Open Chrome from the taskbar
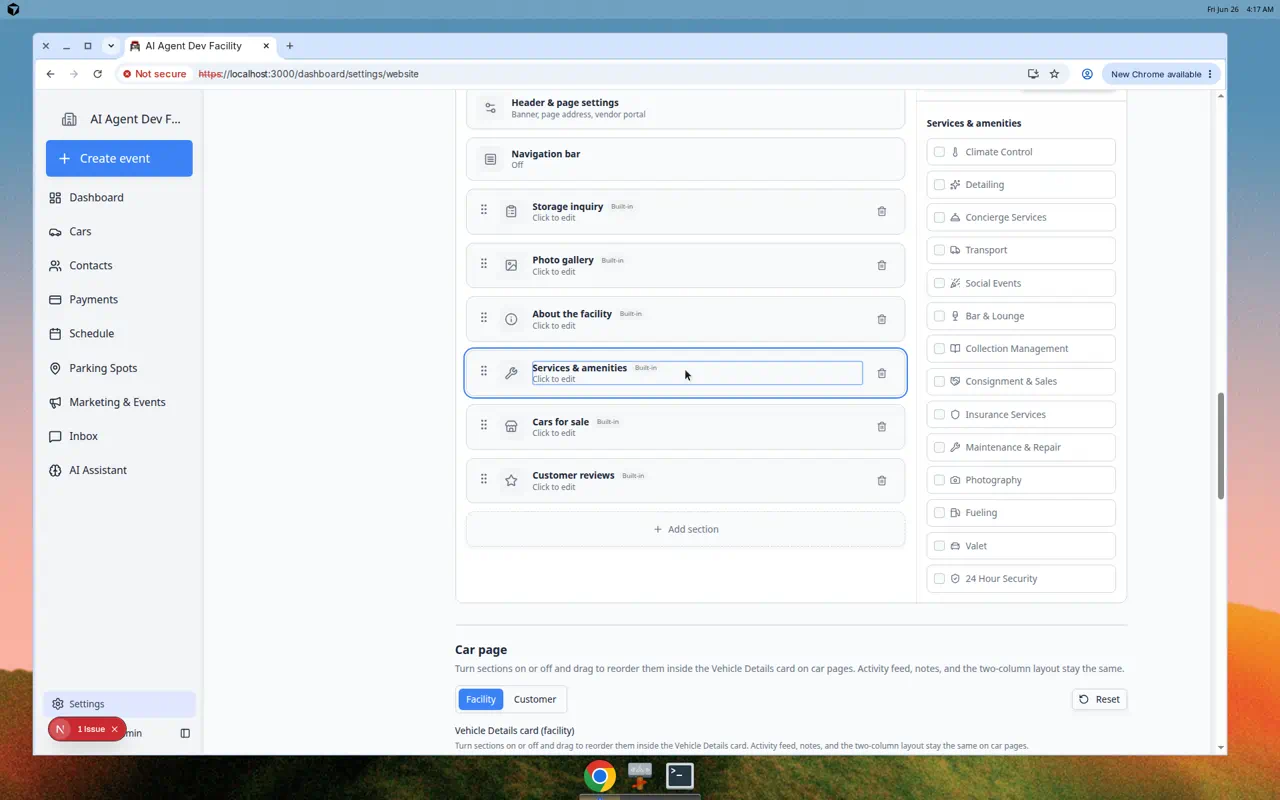Image resolution: width=1280 pixels, height=800 pixels. (600, 776)
